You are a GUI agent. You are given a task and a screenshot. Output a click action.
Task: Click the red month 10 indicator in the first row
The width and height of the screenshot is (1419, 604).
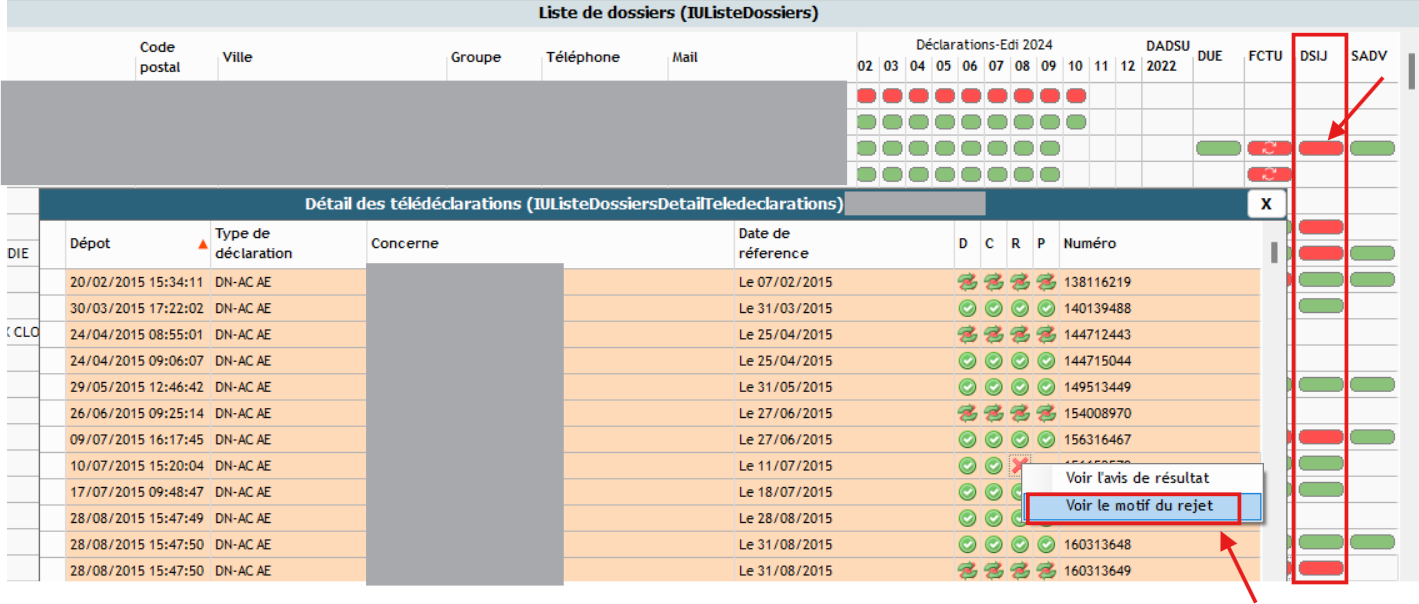point(1075,96)
